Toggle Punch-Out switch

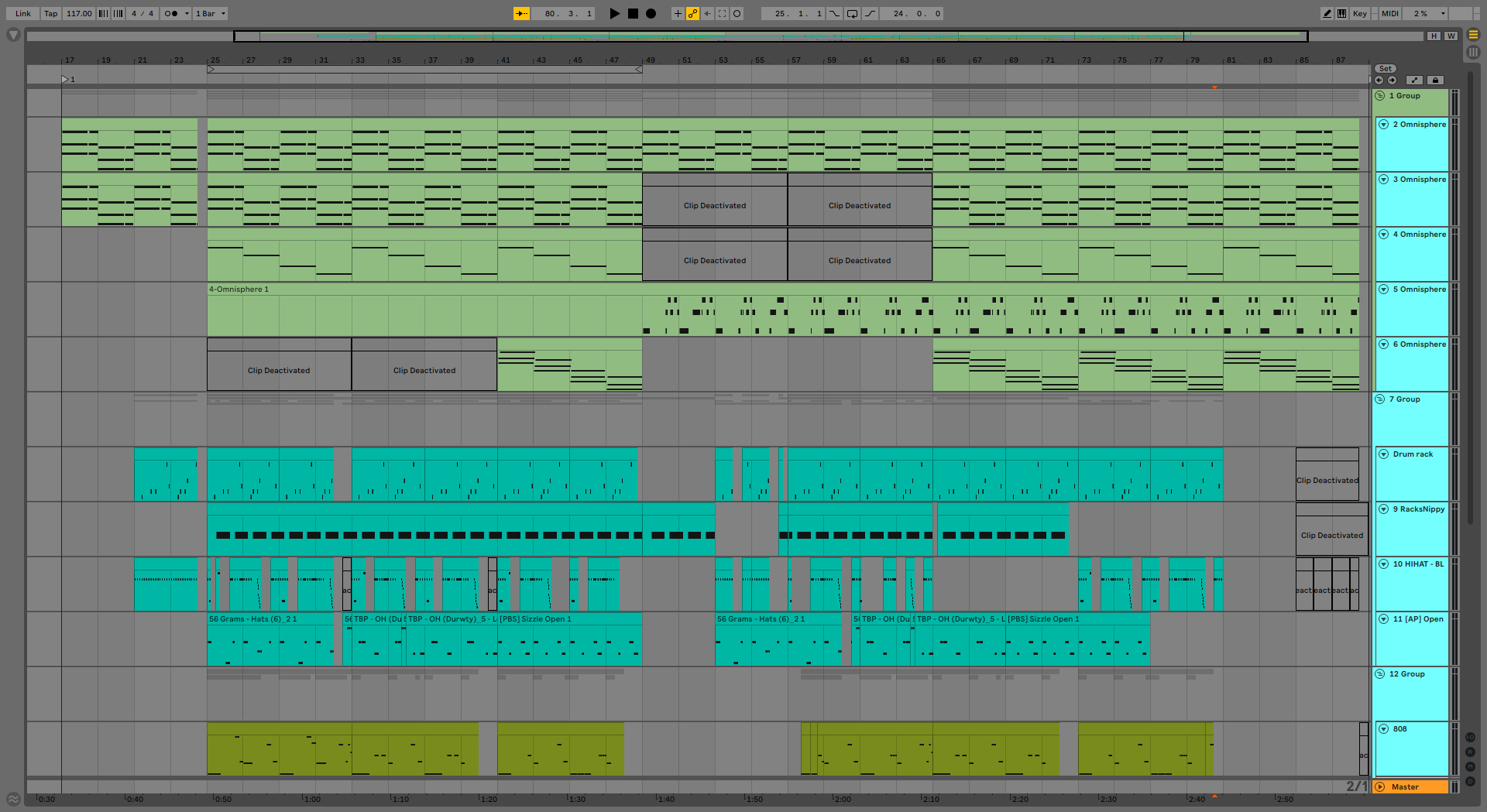coord(871,13)
